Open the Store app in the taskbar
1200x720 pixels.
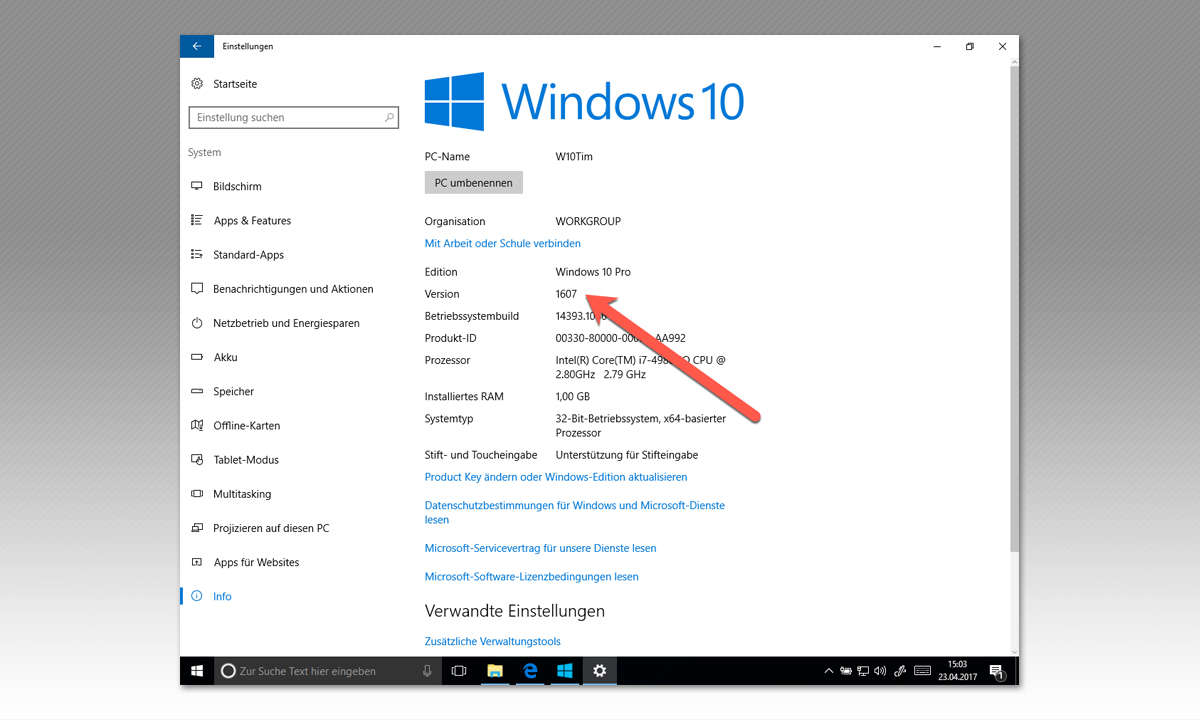tap(565, 671)
